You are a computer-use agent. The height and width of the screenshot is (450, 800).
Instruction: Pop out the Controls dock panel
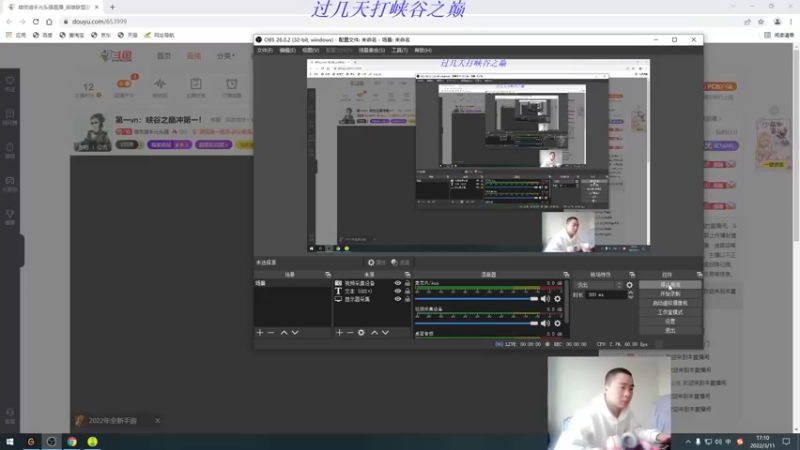pos(699,274)
